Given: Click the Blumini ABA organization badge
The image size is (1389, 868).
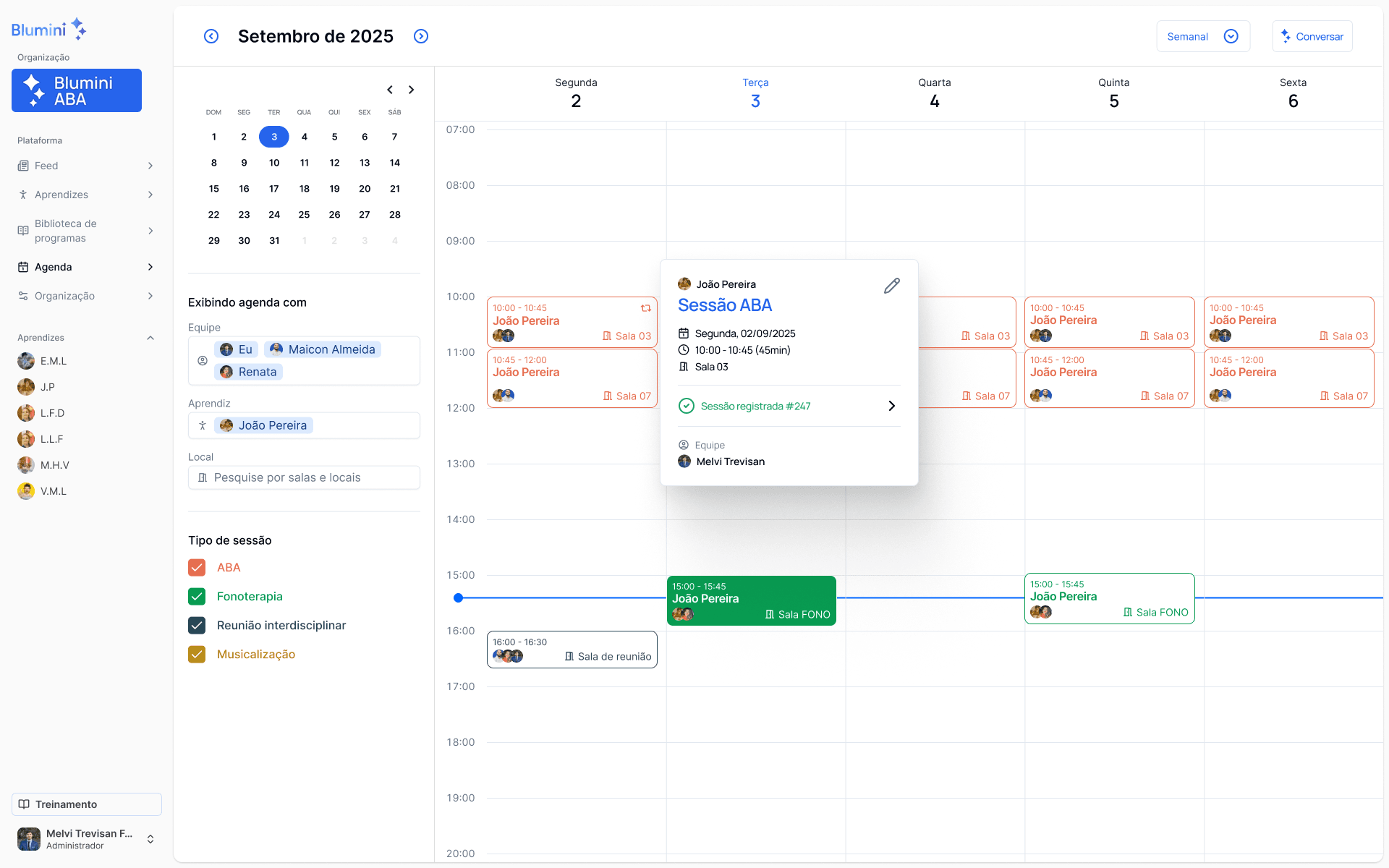Looking at the screenshot, I should point(76,90).
